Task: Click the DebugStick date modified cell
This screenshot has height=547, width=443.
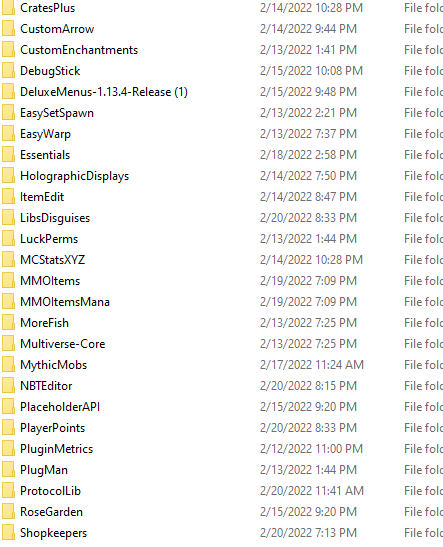Action: point(311,71)
